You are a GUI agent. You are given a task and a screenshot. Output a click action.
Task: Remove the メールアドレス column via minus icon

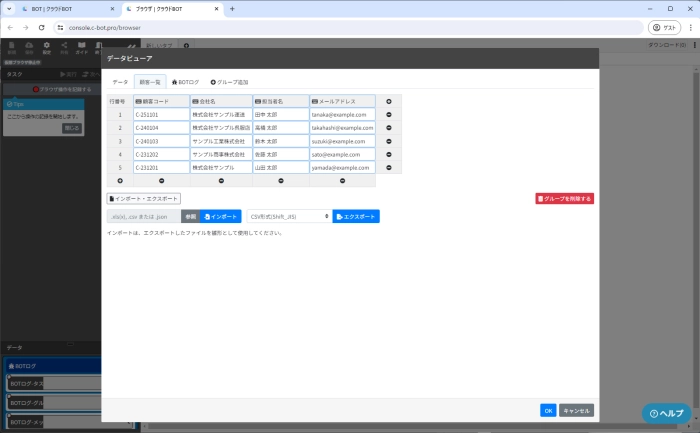[342, 181]
